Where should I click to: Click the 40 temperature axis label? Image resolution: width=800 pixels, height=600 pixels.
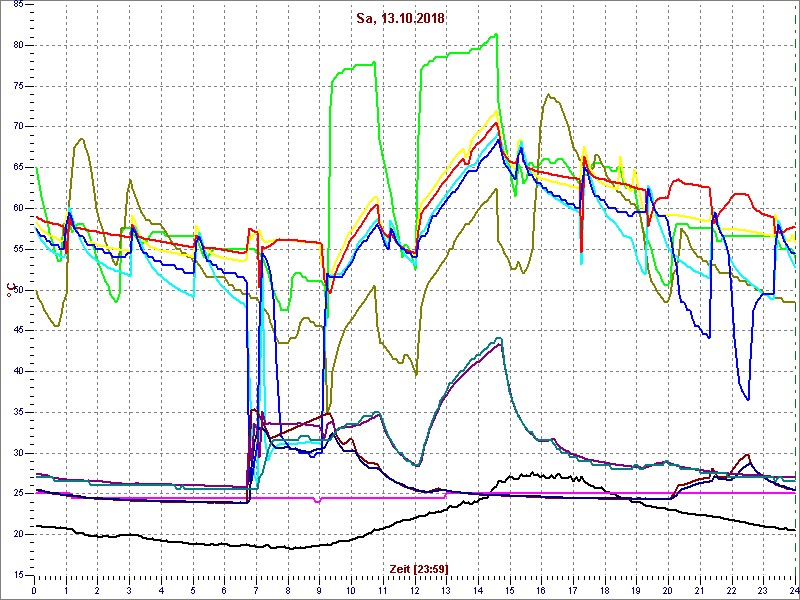(x=17, y=371)
